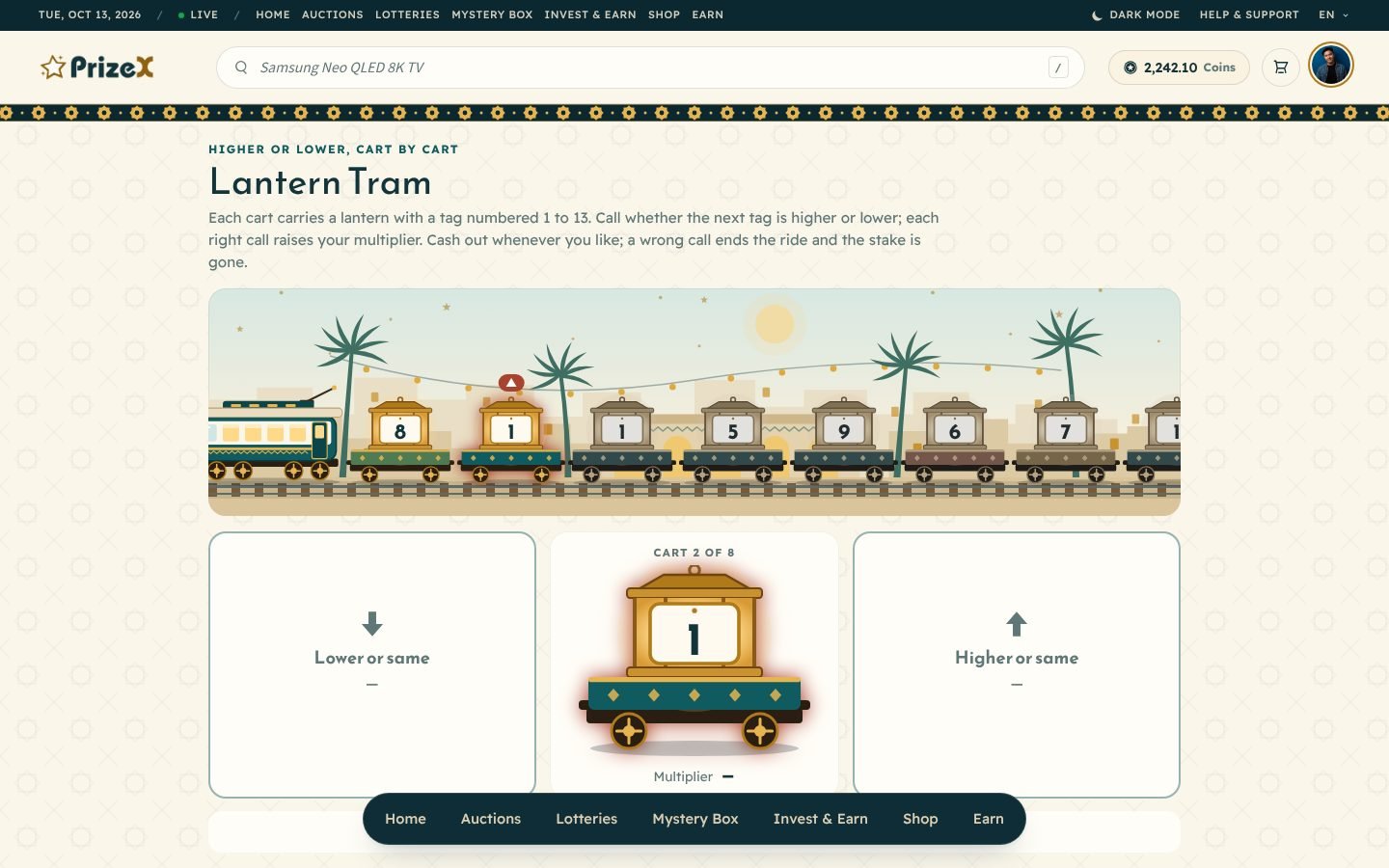
Task: Toggle Dark Mode
Action: point(1135,15)
